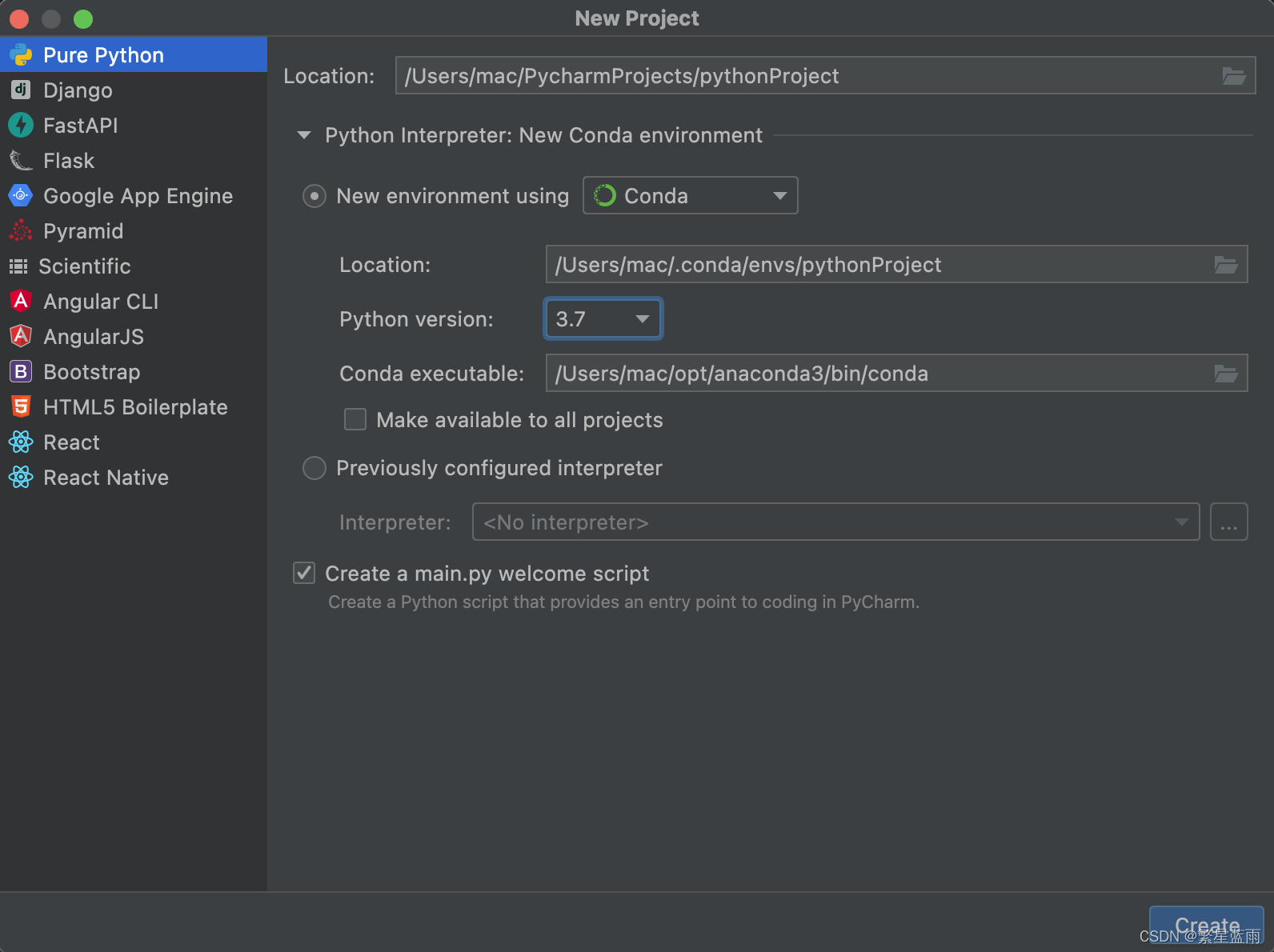Select React Native project type
Image resolution: width=1274 pixels, height=952 pixels.
pyautogui.click(x=134, y=477)
